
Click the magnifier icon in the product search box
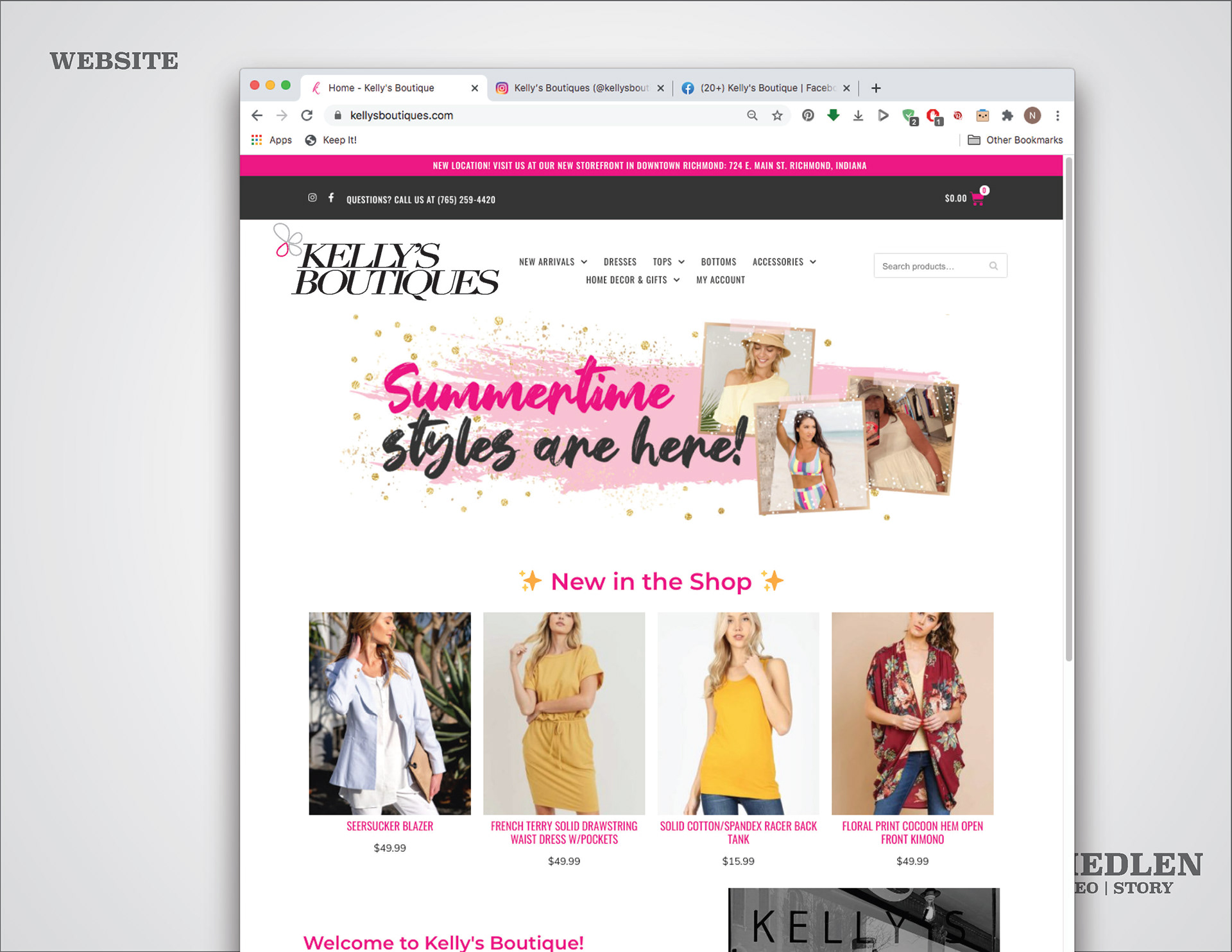993,266
